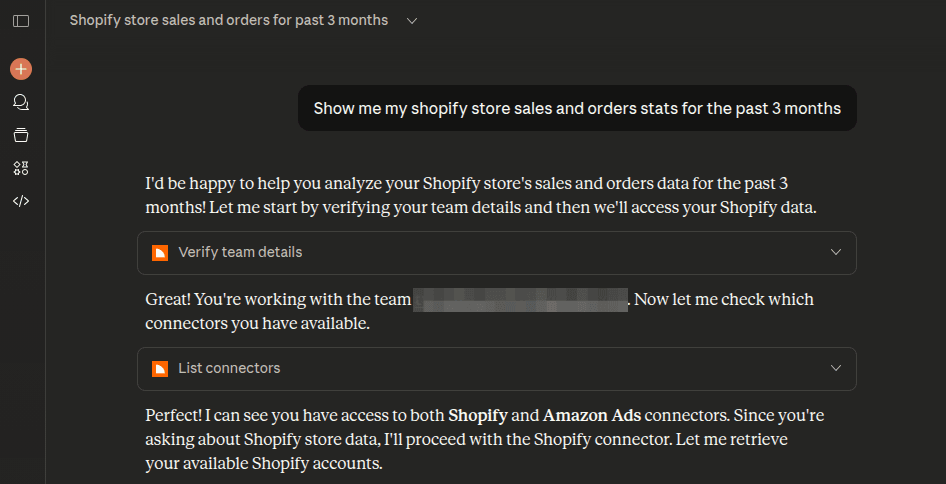Click the blurred team name
This screenshot has width=946, height=484.
pyautogui.click(x=520, y=300)
